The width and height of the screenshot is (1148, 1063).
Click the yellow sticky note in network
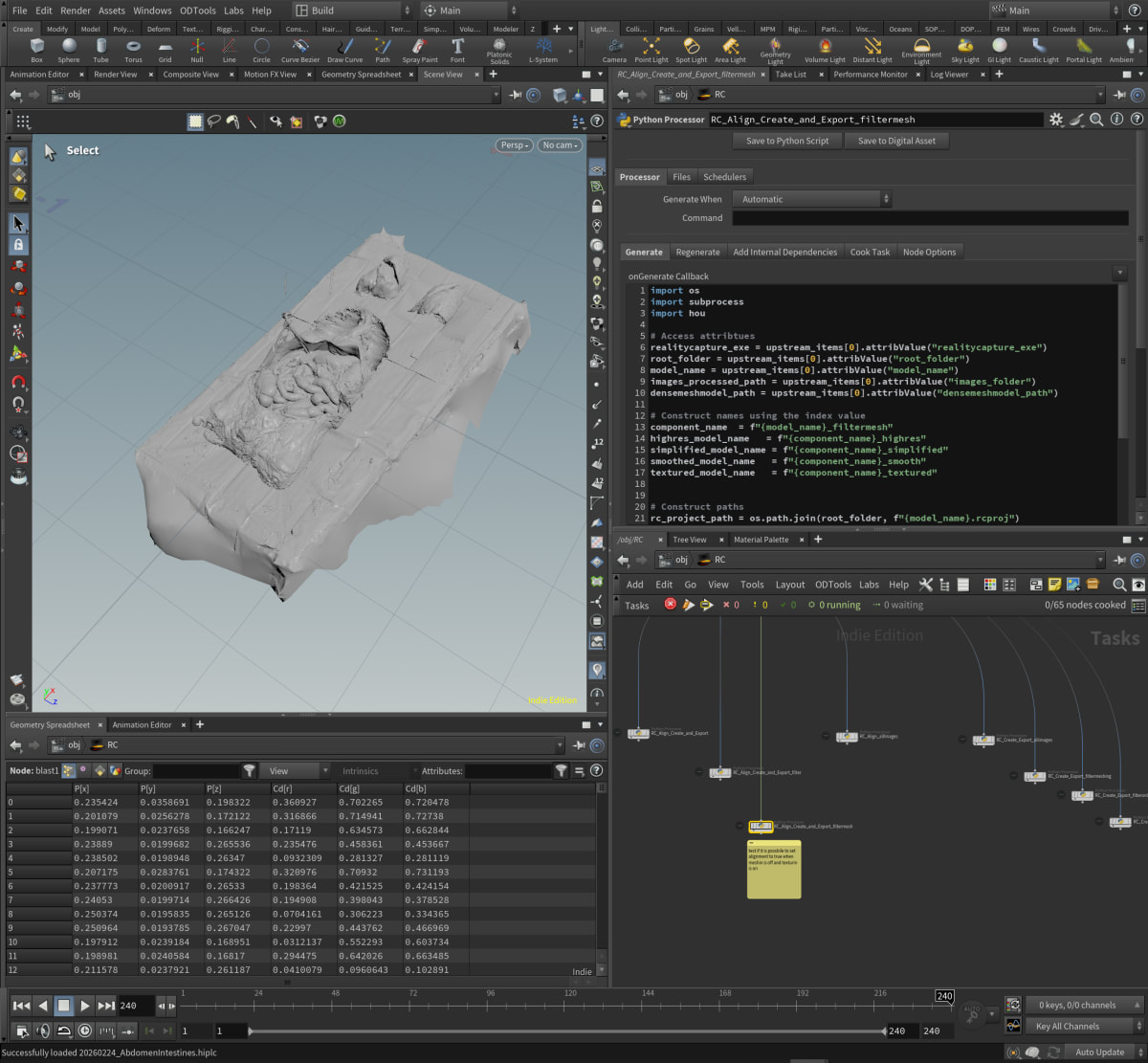773,869
